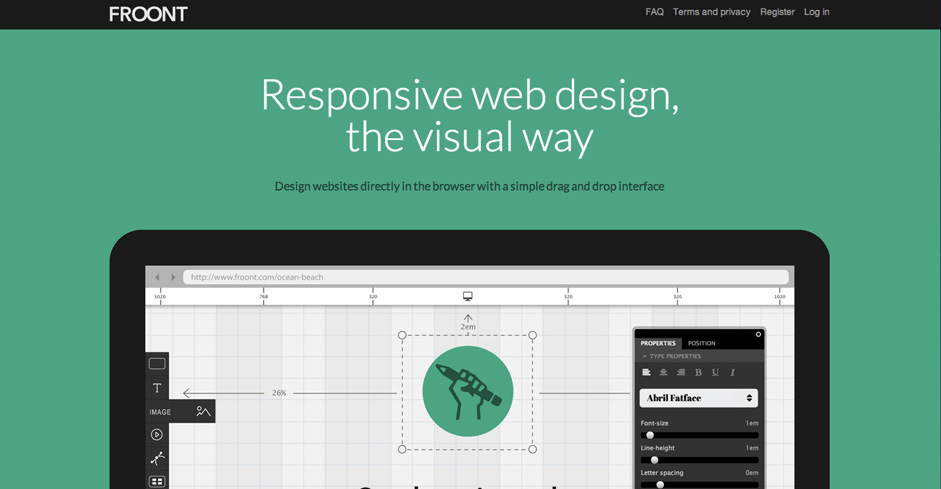The height and width of the screenshot is (489, 941).
Task: Align text center in Type Properties
Action: [663, 372]
